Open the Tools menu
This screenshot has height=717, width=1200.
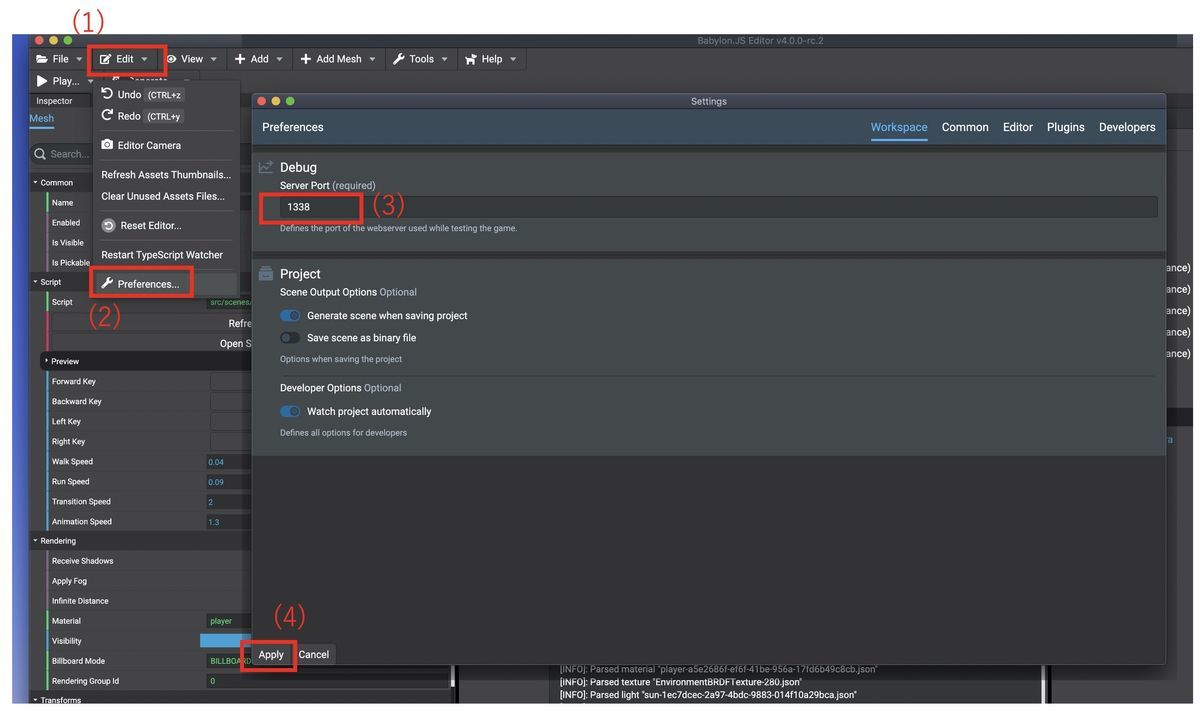[x=421, y=59]
